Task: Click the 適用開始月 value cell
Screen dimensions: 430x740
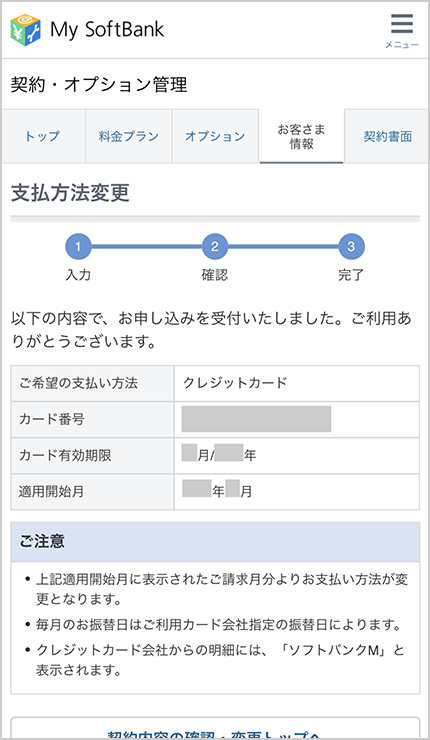Action: click(297, 492)
